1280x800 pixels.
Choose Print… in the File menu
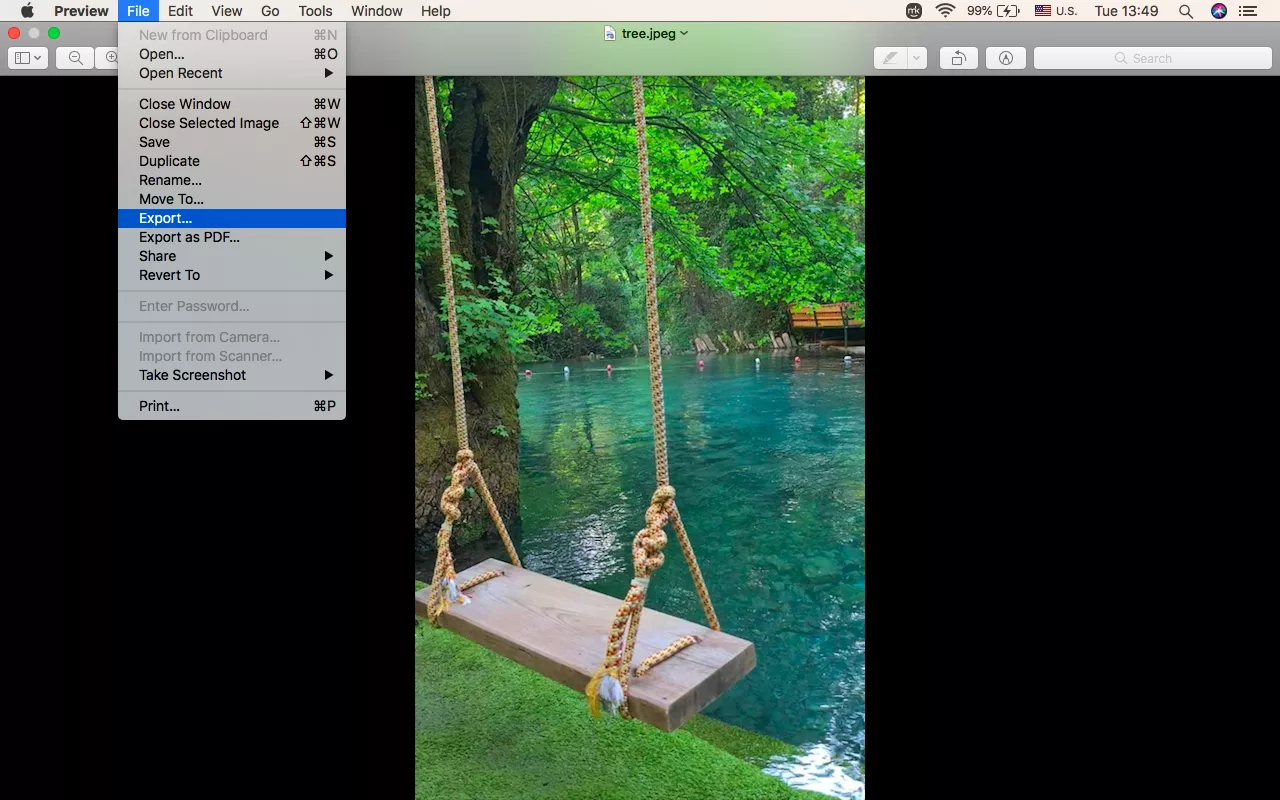[x=159, y=406]
